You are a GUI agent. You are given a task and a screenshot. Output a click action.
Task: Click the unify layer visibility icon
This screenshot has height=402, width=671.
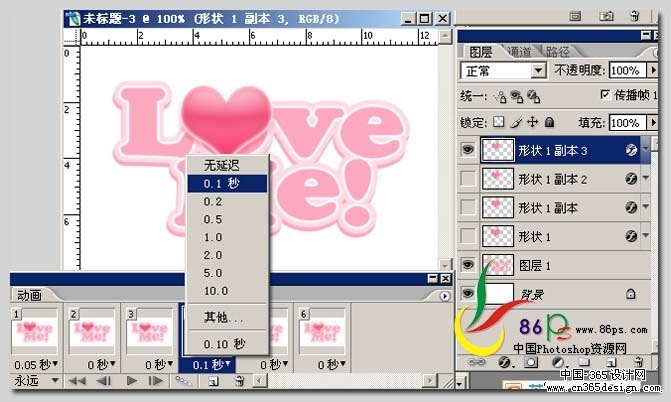coord(517,97)
